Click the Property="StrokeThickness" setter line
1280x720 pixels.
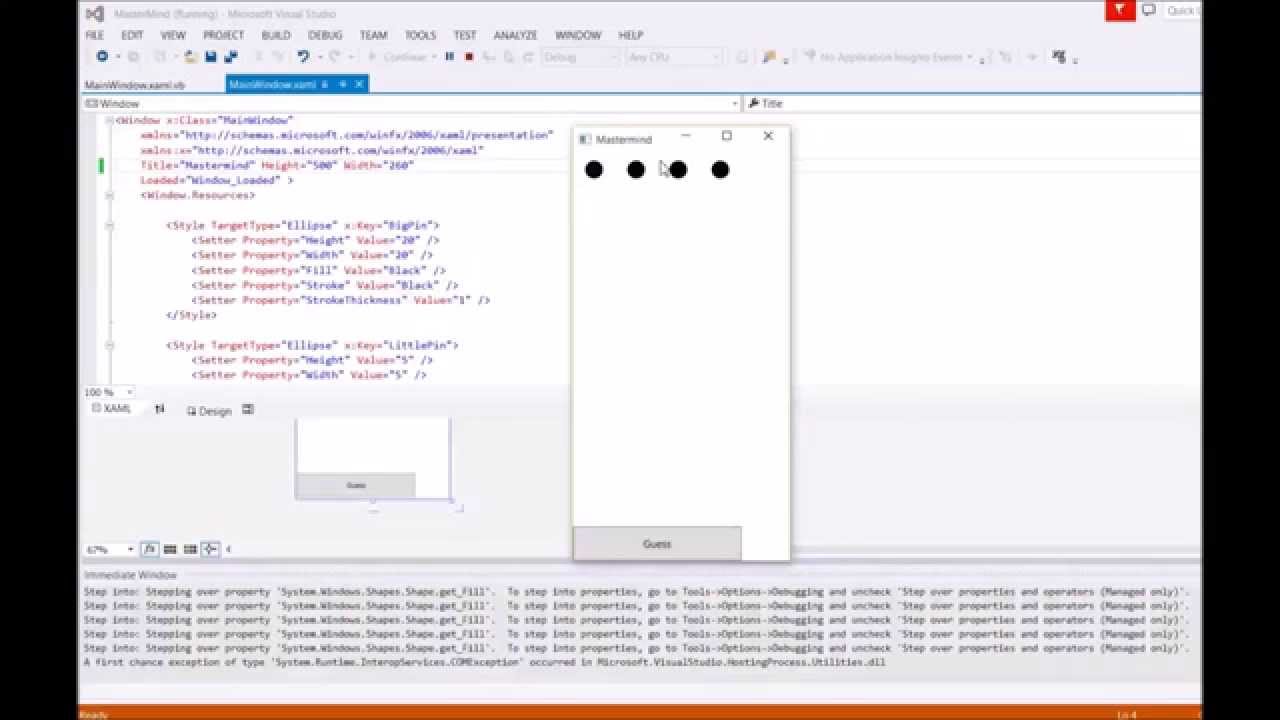[x=340, y=300]
